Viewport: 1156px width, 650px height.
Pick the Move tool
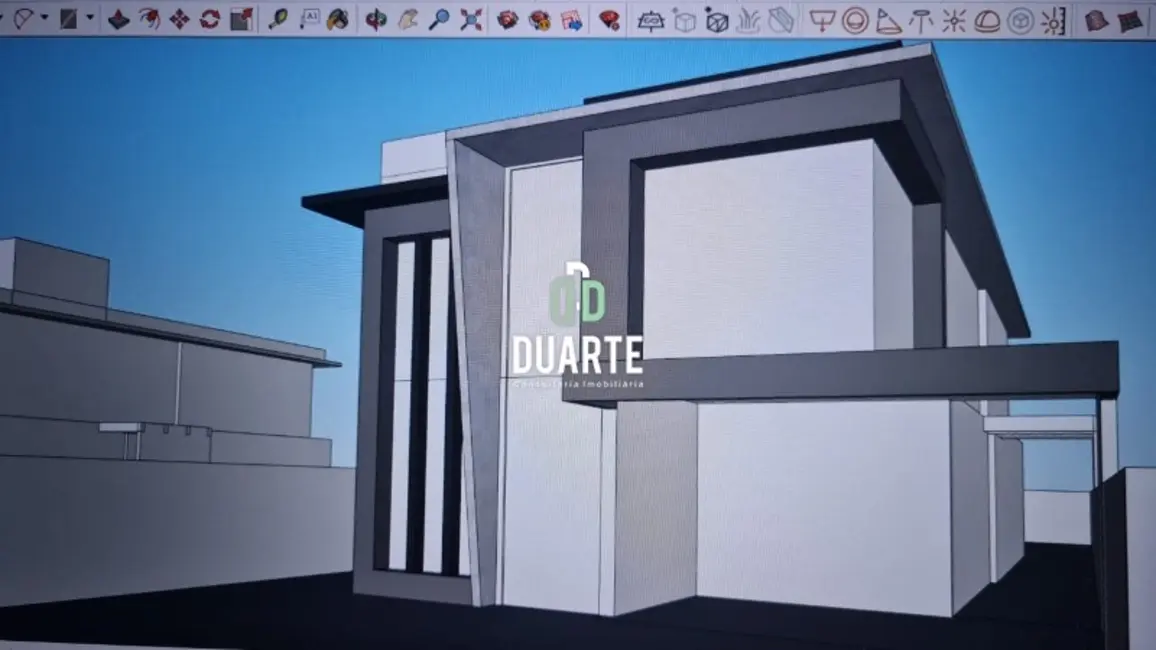pyautogui.click(x=180, y=18)
